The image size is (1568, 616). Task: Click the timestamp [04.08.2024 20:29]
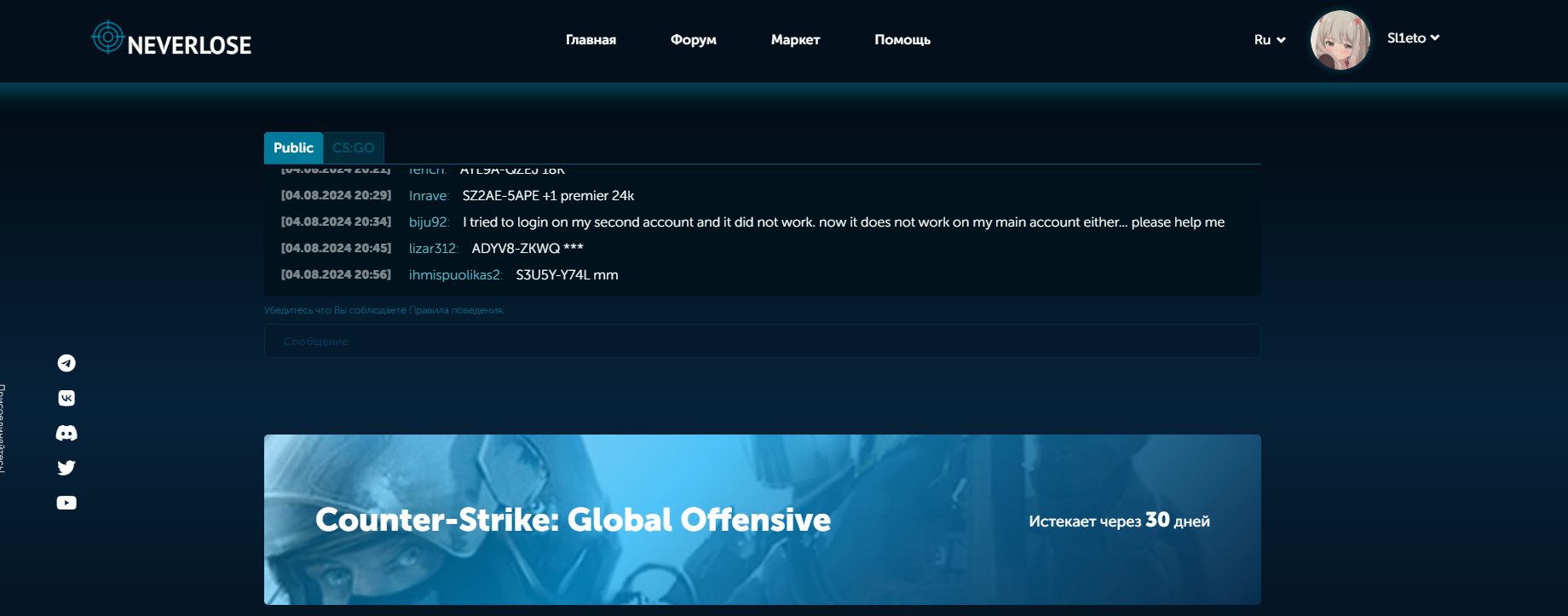[336, 195]
